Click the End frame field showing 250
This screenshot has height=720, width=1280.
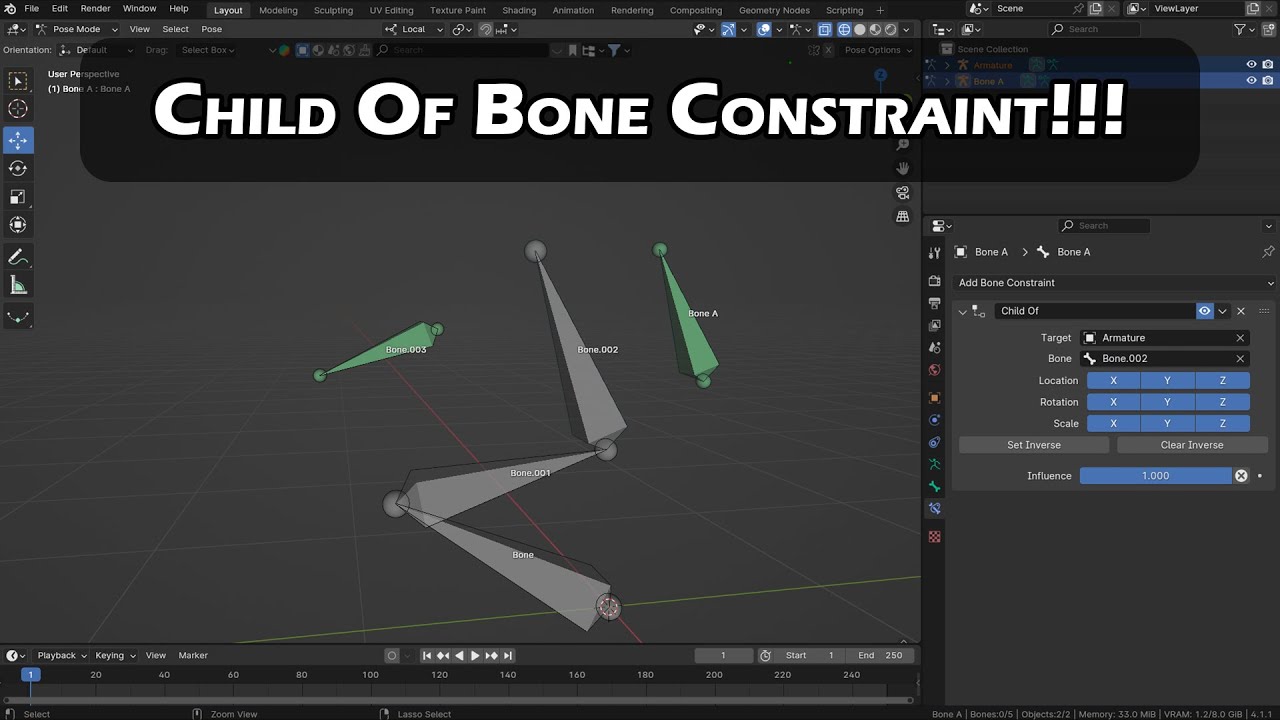[880, 656]
